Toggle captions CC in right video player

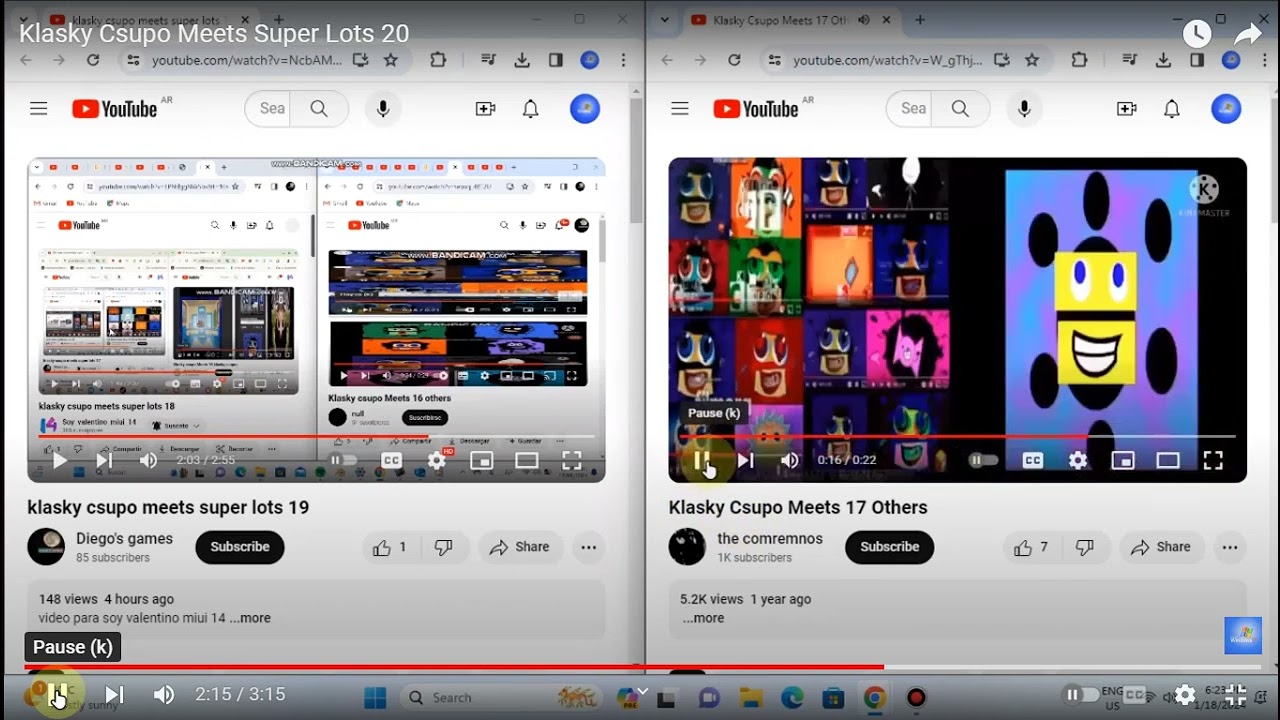tap(1032, 460)
